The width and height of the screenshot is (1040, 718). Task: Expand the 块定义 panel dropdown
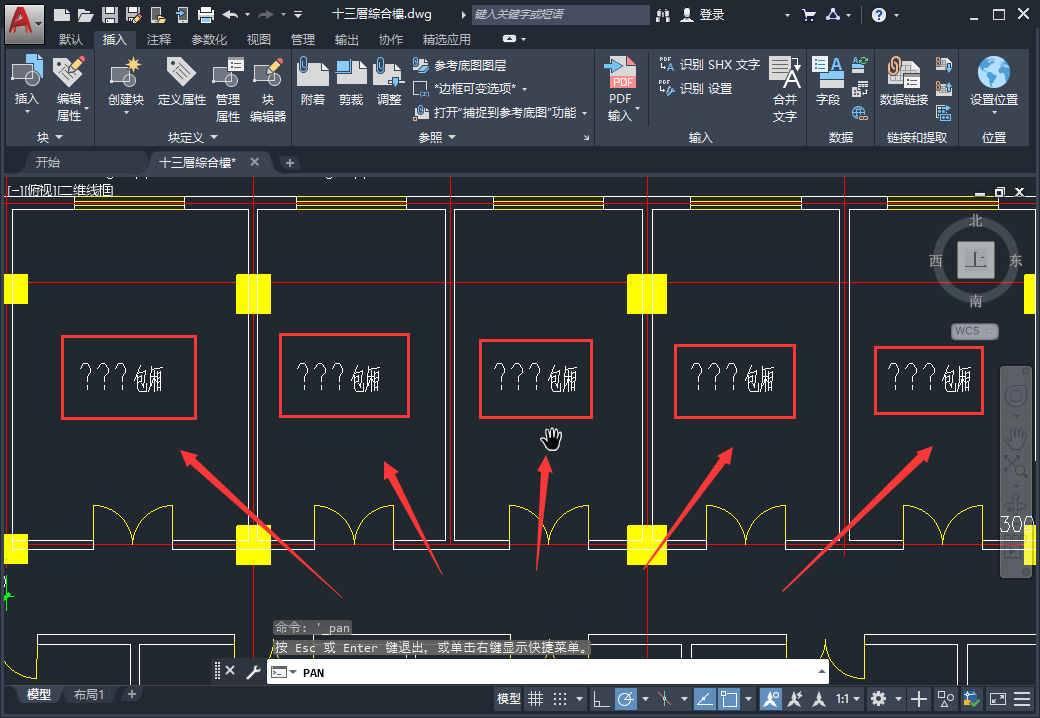pos(193,137)
